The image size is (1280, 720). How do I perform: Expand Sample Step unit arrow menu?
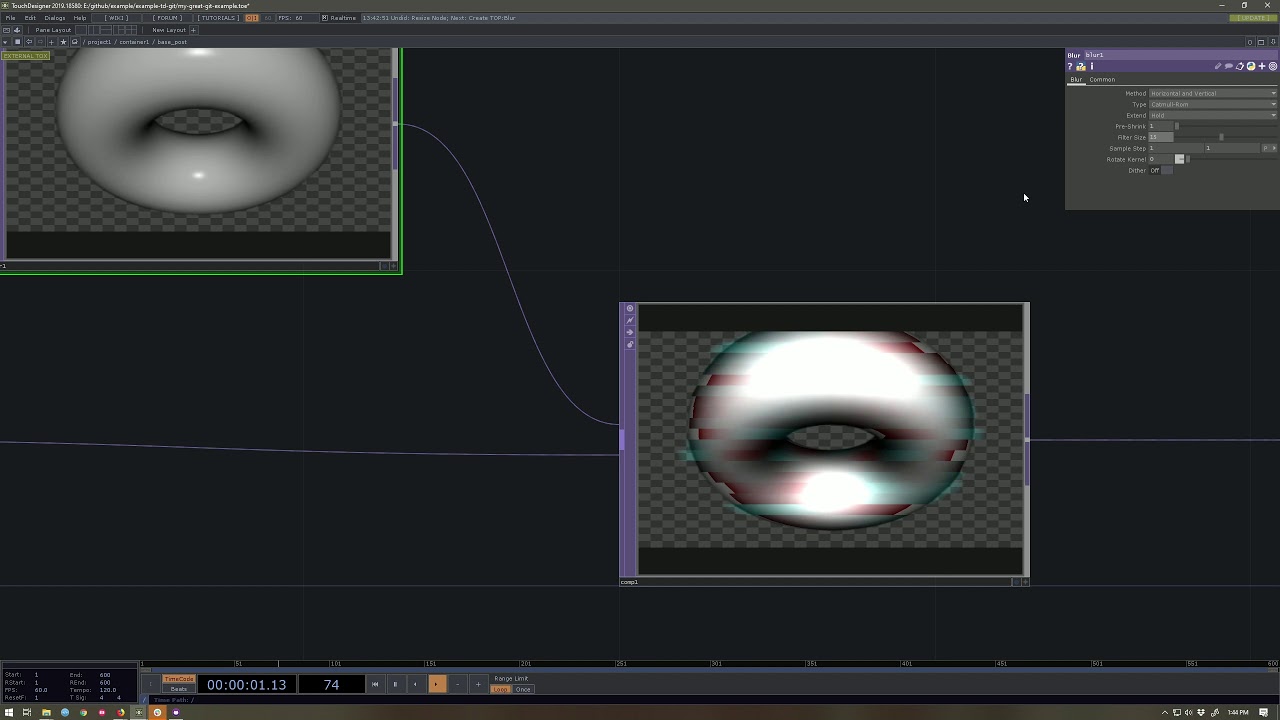coord(1274,148)
